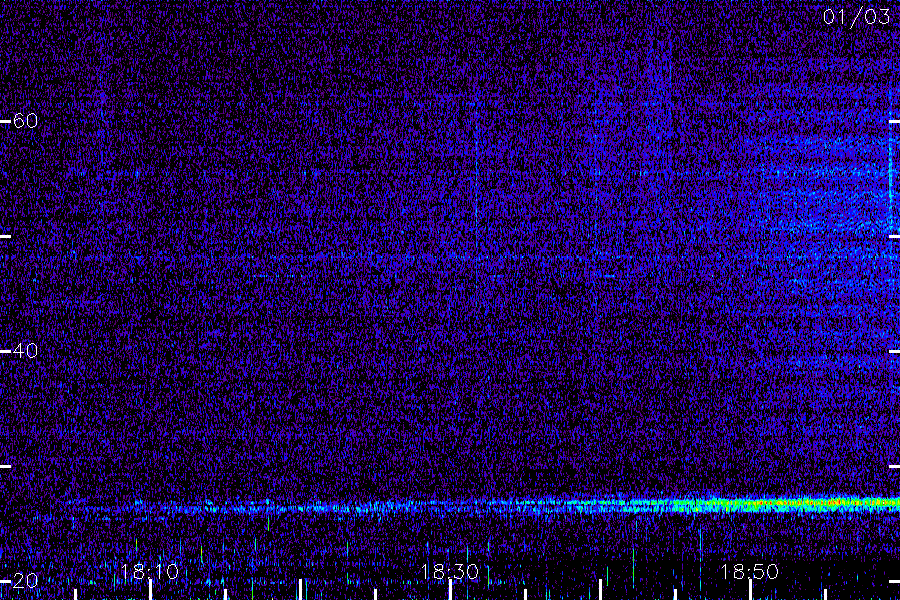Click the 60 frequency axis label

(25, 121)
